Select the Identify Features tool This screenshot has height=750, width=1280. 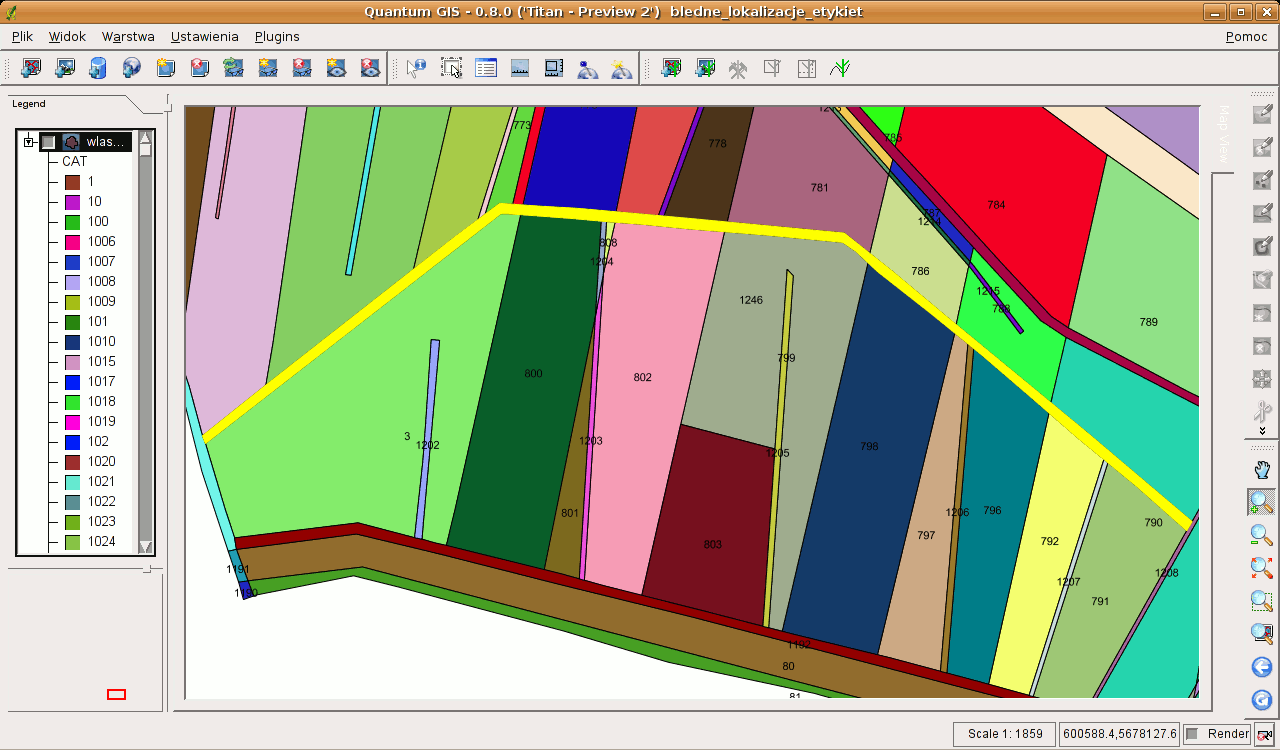(x=416, y=68)
